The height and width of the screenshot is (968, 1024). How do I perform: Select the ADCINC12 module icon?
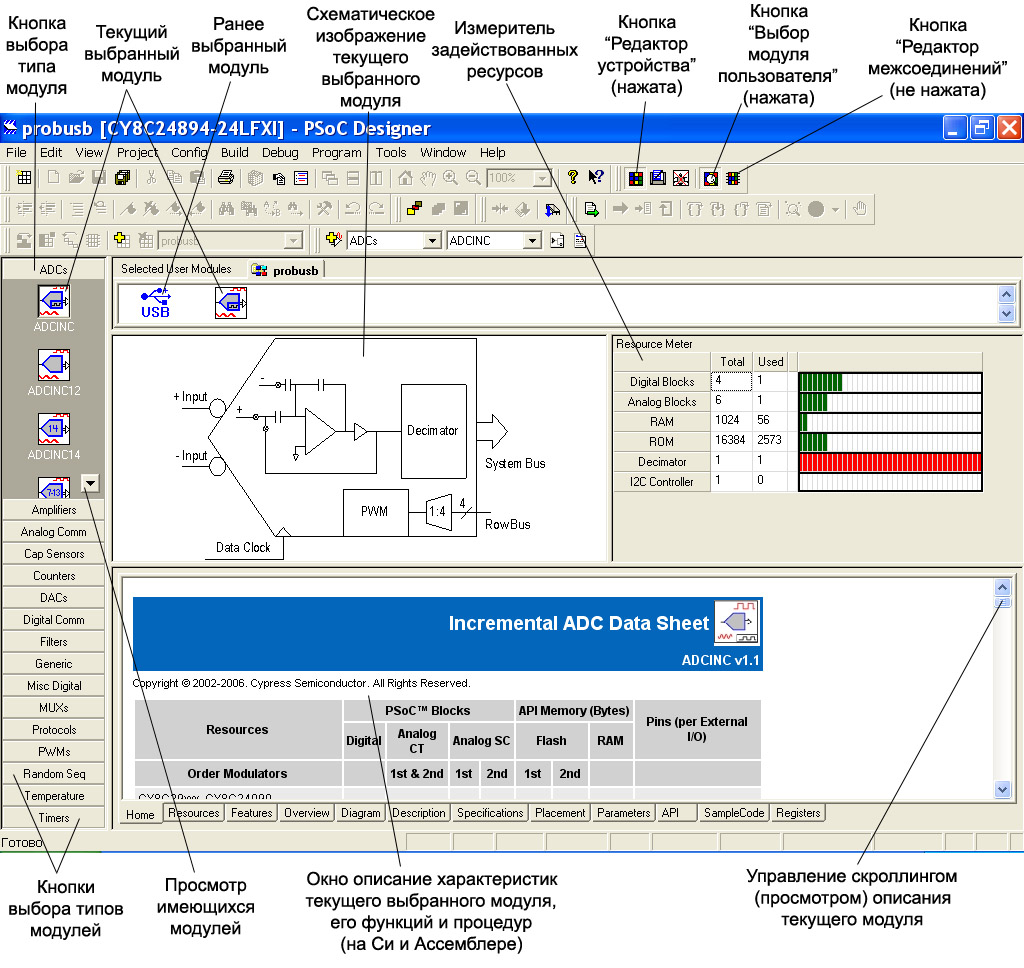click(x=54, y=364)
